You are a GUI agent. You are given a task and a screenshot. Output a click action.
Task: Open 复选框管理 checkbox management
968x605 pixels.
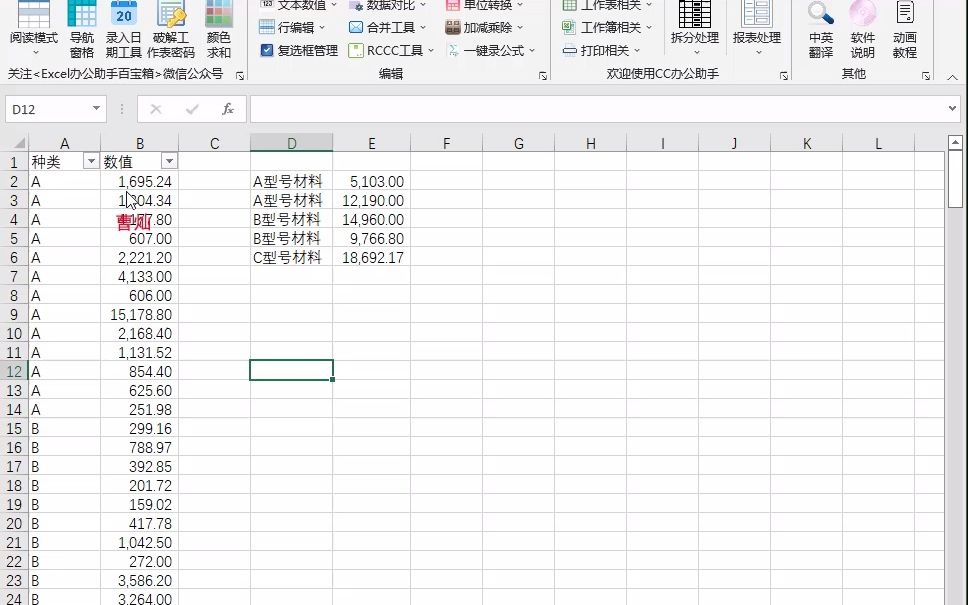click(303, 51)
